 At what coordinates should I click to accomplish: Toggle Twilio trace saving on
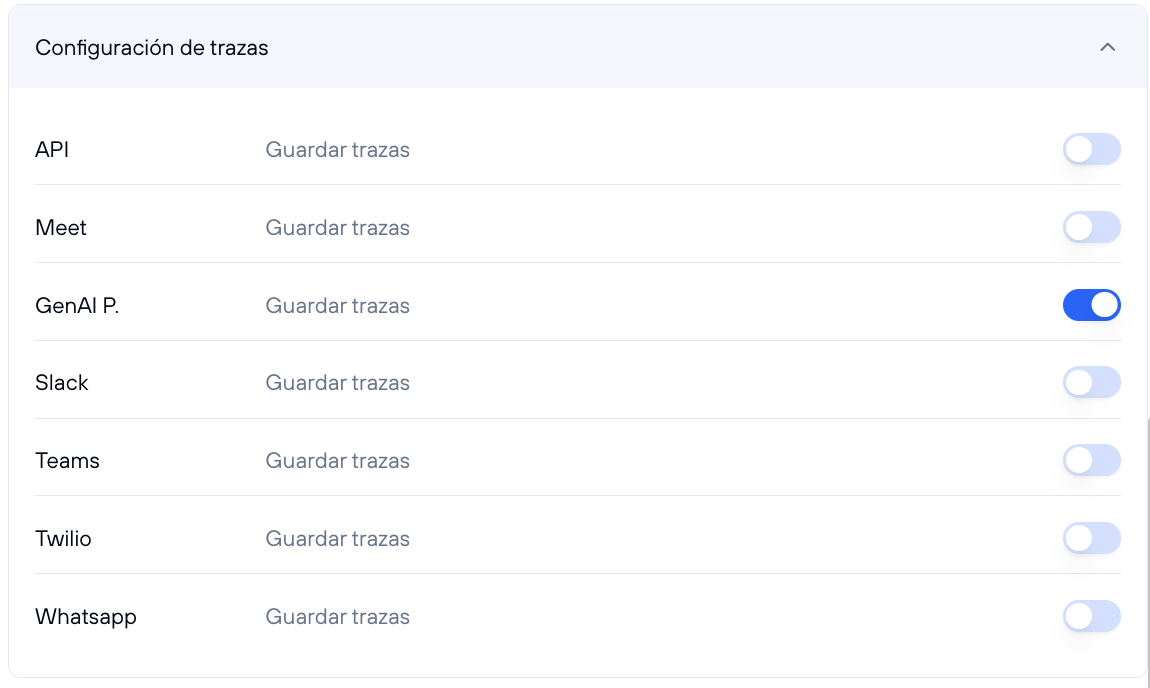[1091, 539]
